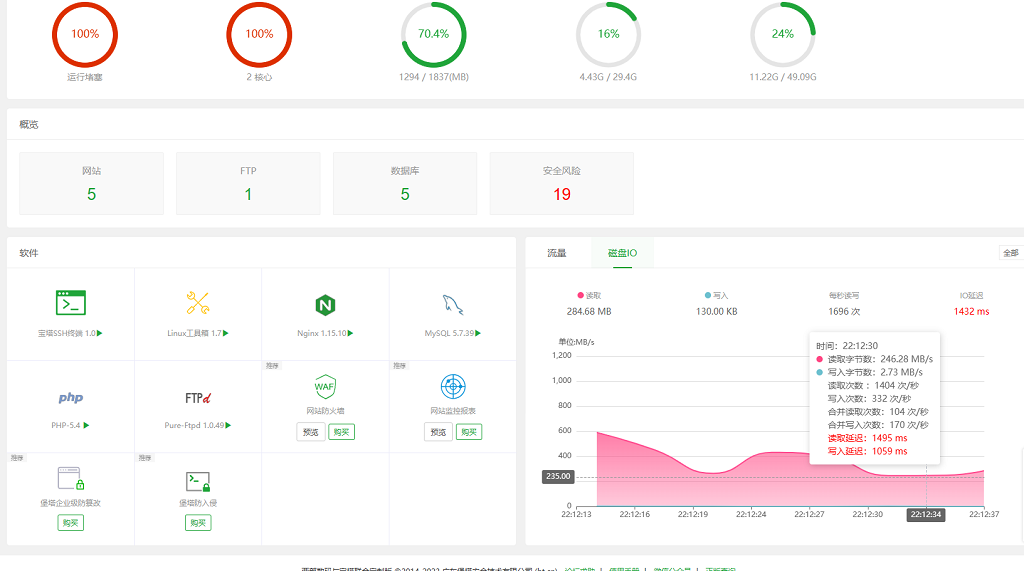Click the 堡塔企业级防篡改 lock icon

point(71,479)
